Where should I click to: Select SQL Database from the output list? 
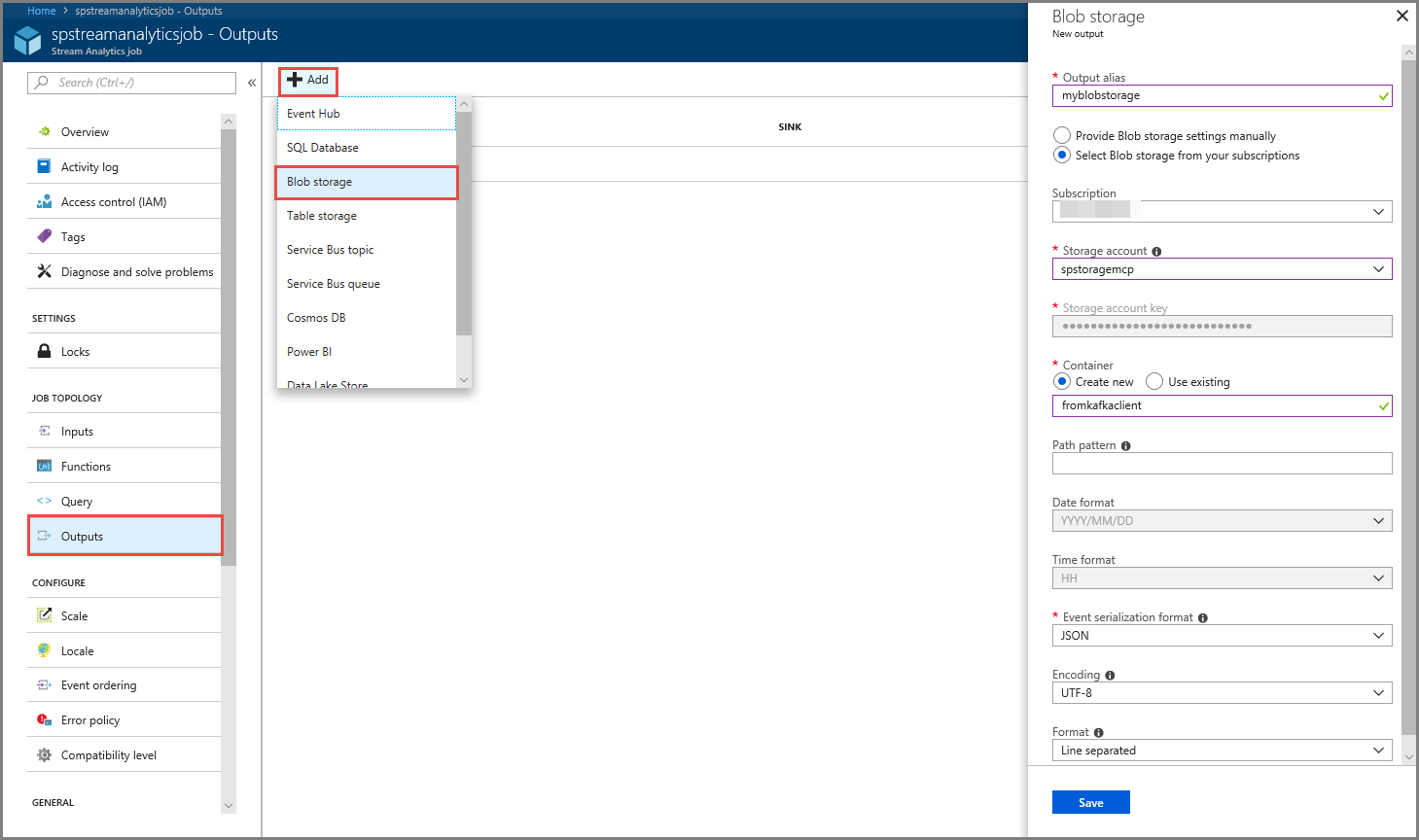(323, 148)
